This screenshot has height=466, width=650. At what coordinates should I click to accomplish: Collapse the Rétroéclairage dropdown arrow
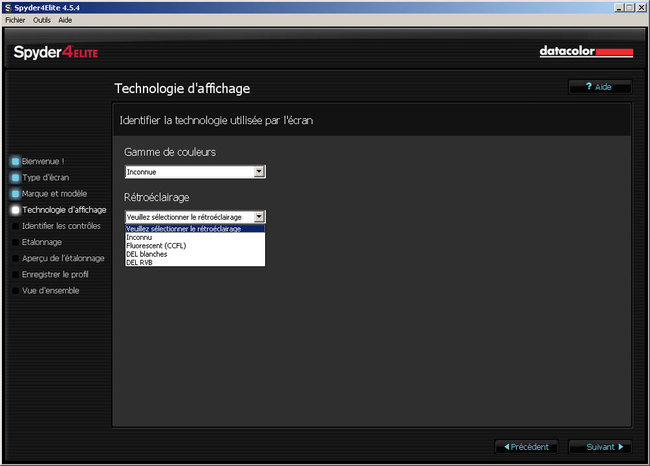[x=260, y=217]
